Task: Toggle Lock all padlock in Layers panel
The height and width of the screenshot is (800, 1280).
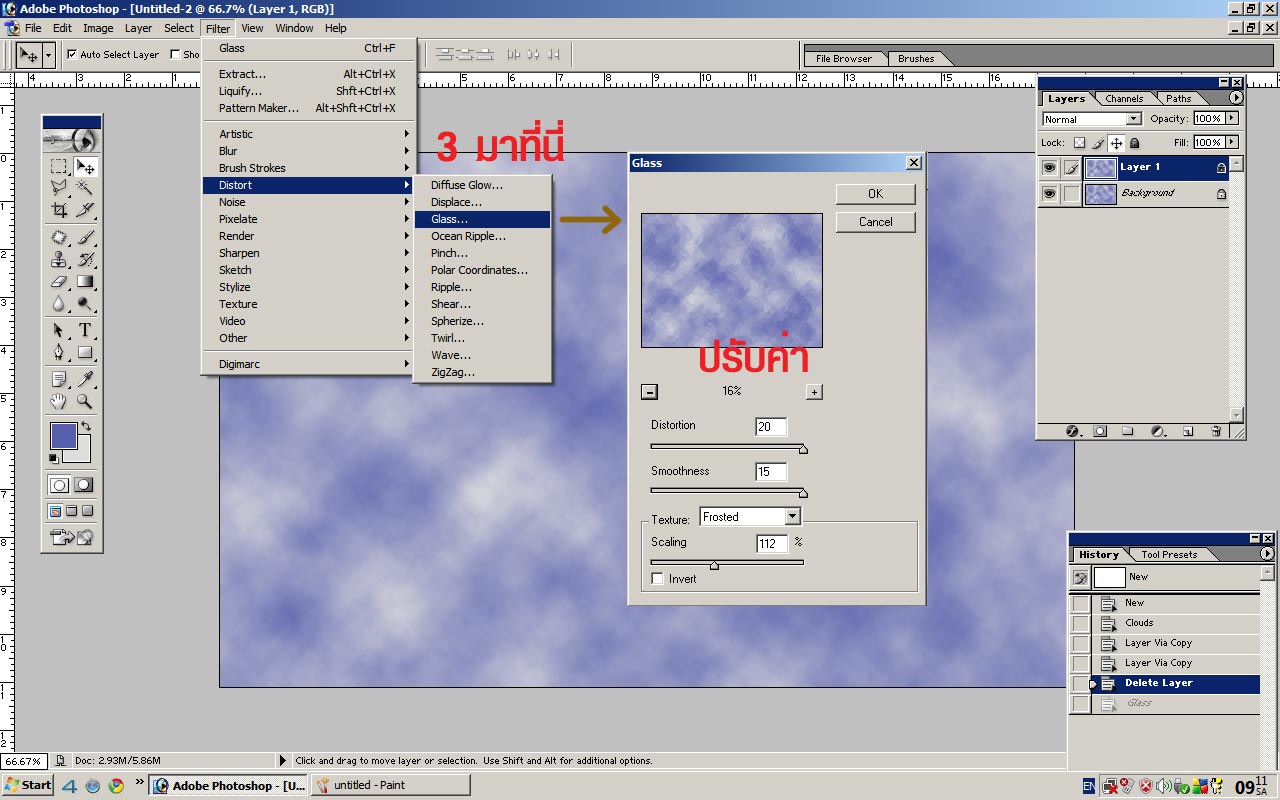Action: 1134,143
